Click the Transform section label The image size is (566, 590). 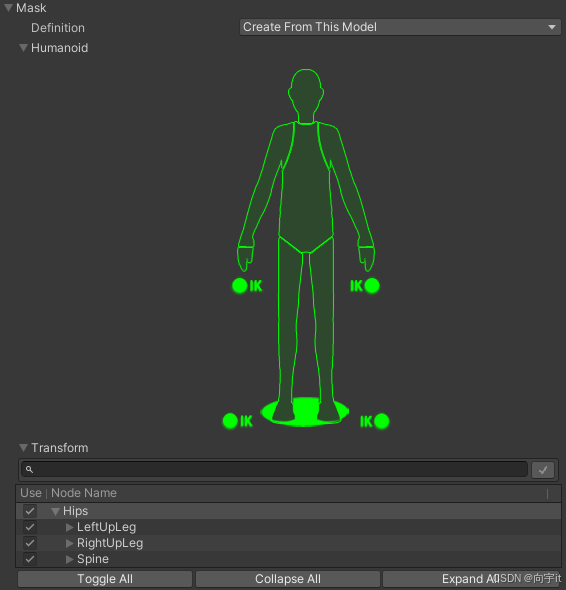click(x=59, y=448)
